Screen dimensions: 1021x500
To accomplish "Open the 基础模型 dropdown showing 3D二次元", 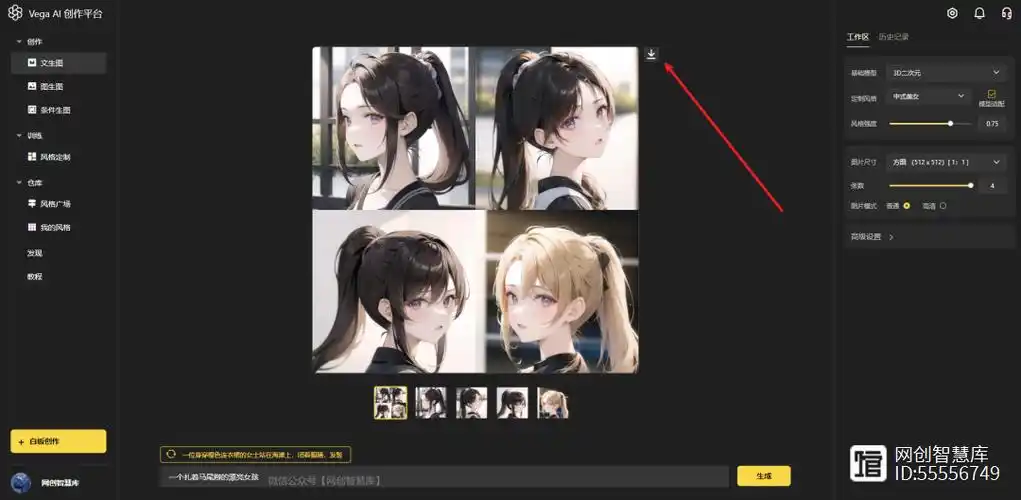I will [x=946, y=72].
